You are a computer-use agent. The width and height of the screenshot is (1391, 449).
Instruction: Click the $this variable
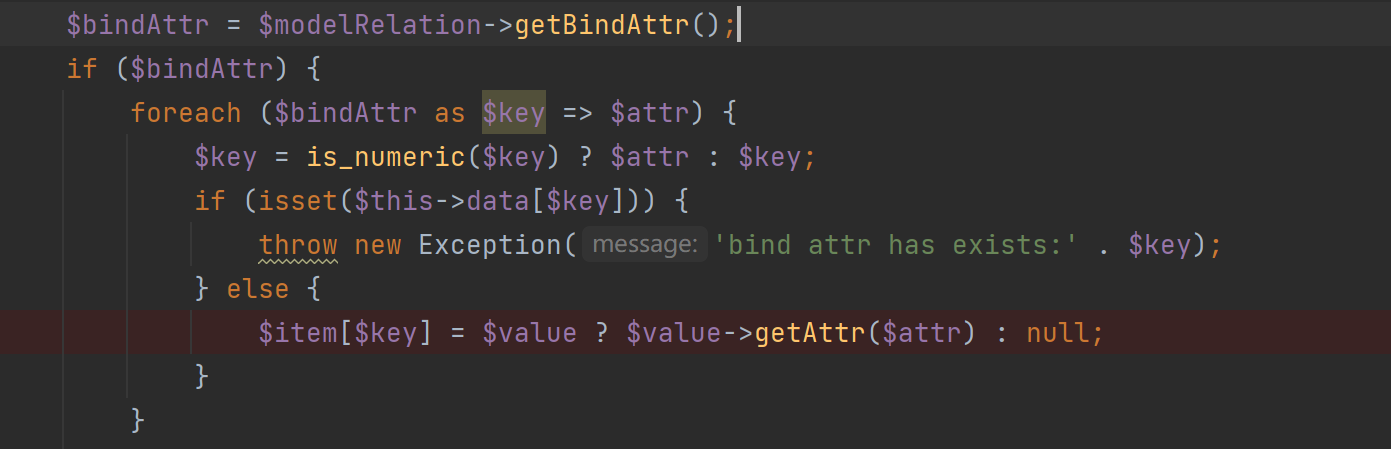(394, 201)
